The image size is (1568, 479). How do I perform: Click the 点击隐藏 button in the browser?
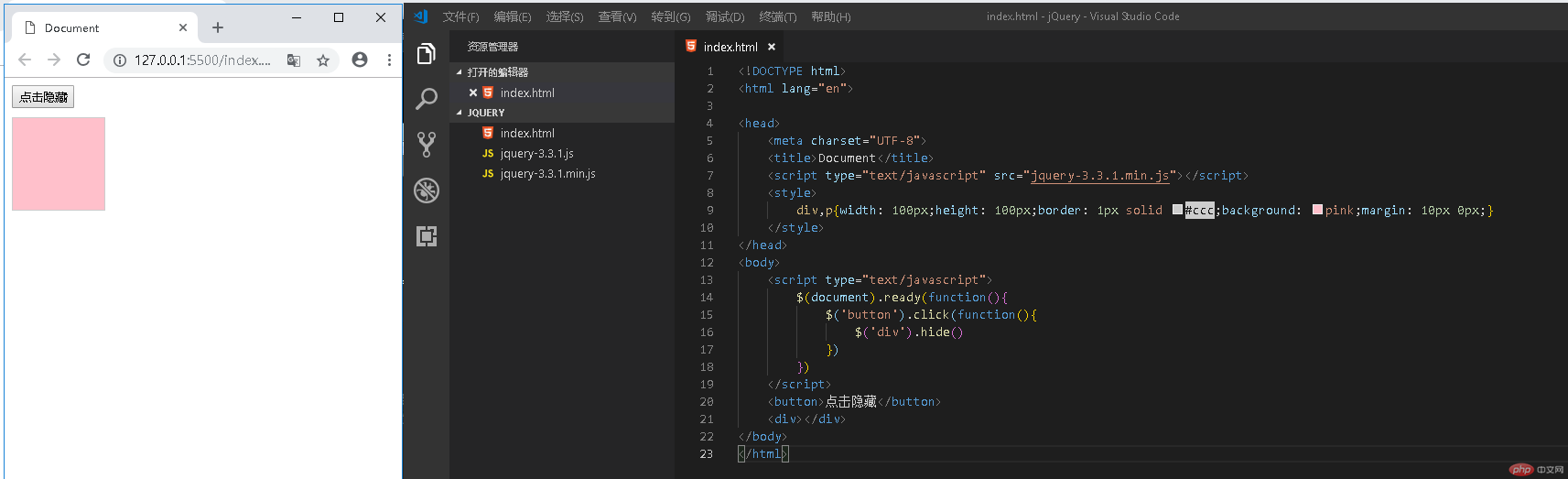click(x=43, y=97)
